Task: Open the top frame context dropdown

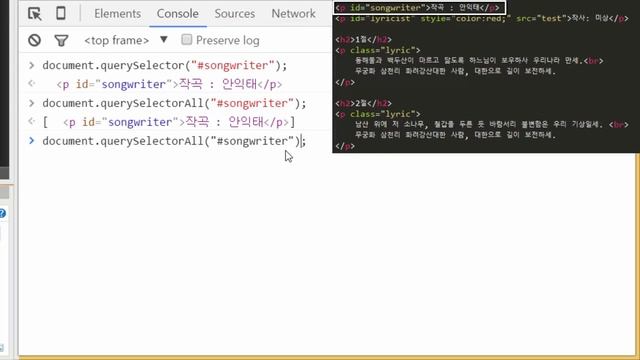Action: [x=126, y=40]
